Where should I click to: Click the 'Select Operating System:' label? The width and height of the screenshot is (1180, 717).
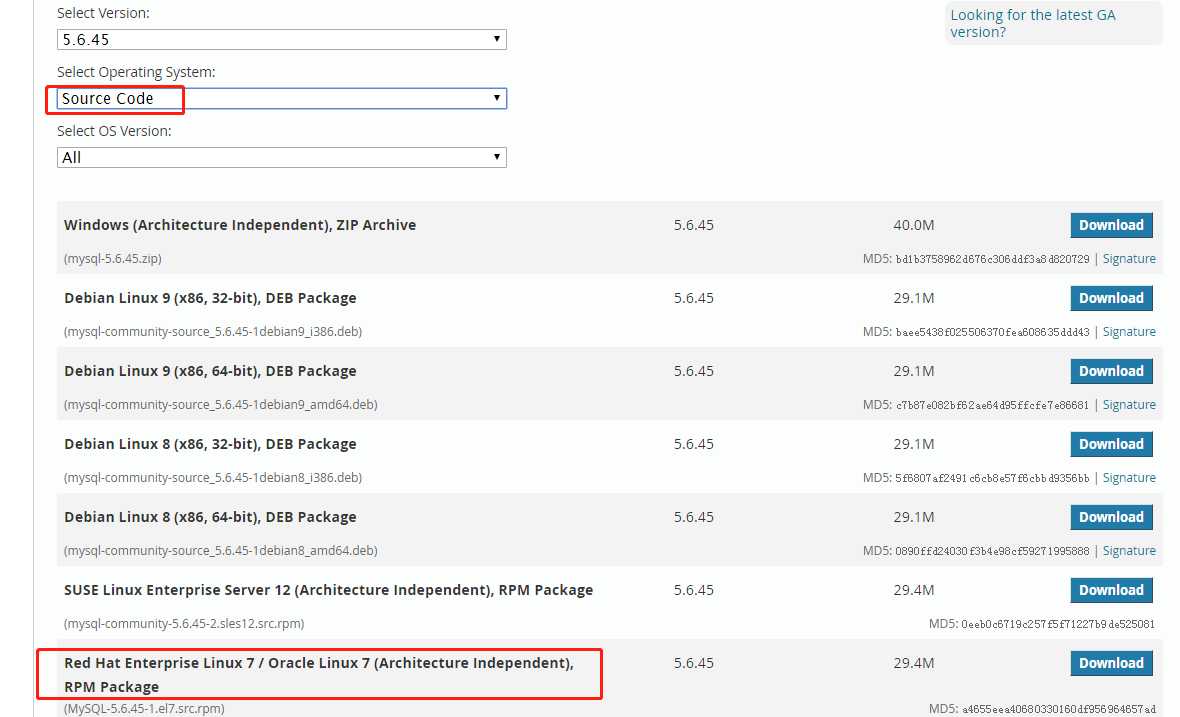coord(136,72)
